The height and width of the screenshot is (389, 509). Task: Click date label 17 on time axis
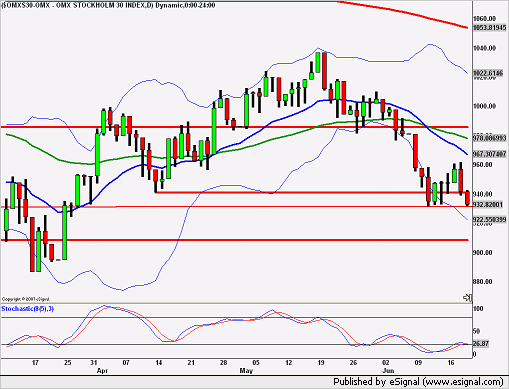pos(35,363)
